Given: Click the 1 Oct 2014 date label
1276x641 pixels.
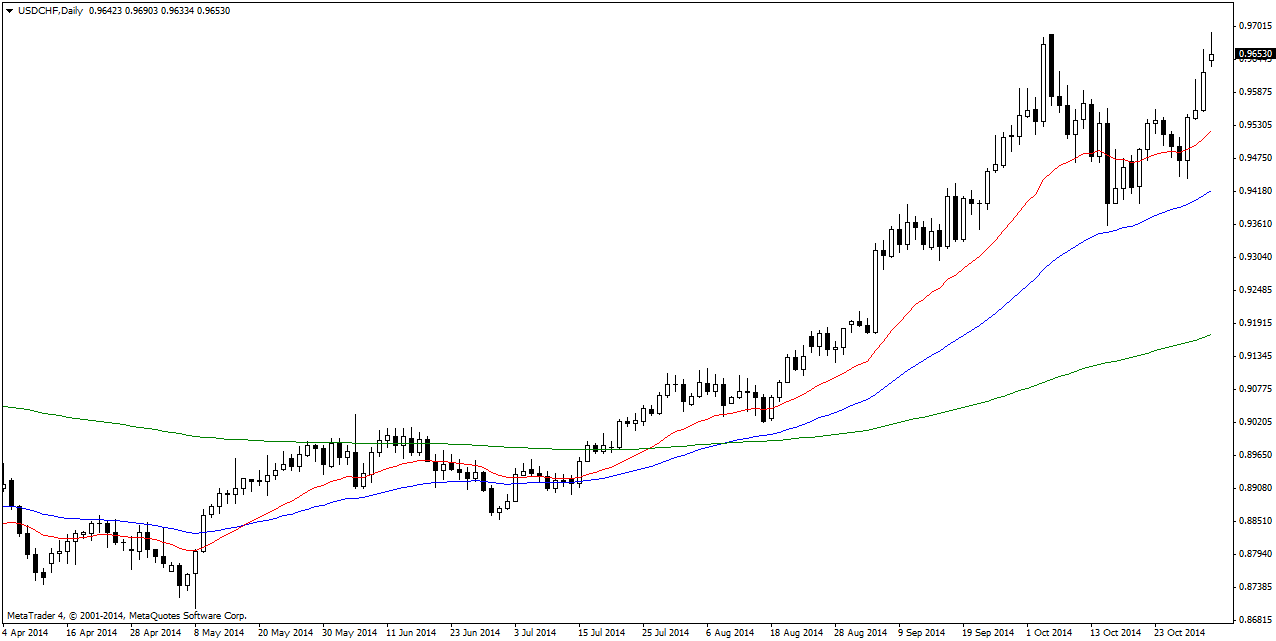Looking at the screenshot, I should pyautogui.click(x=1049, y=633).
